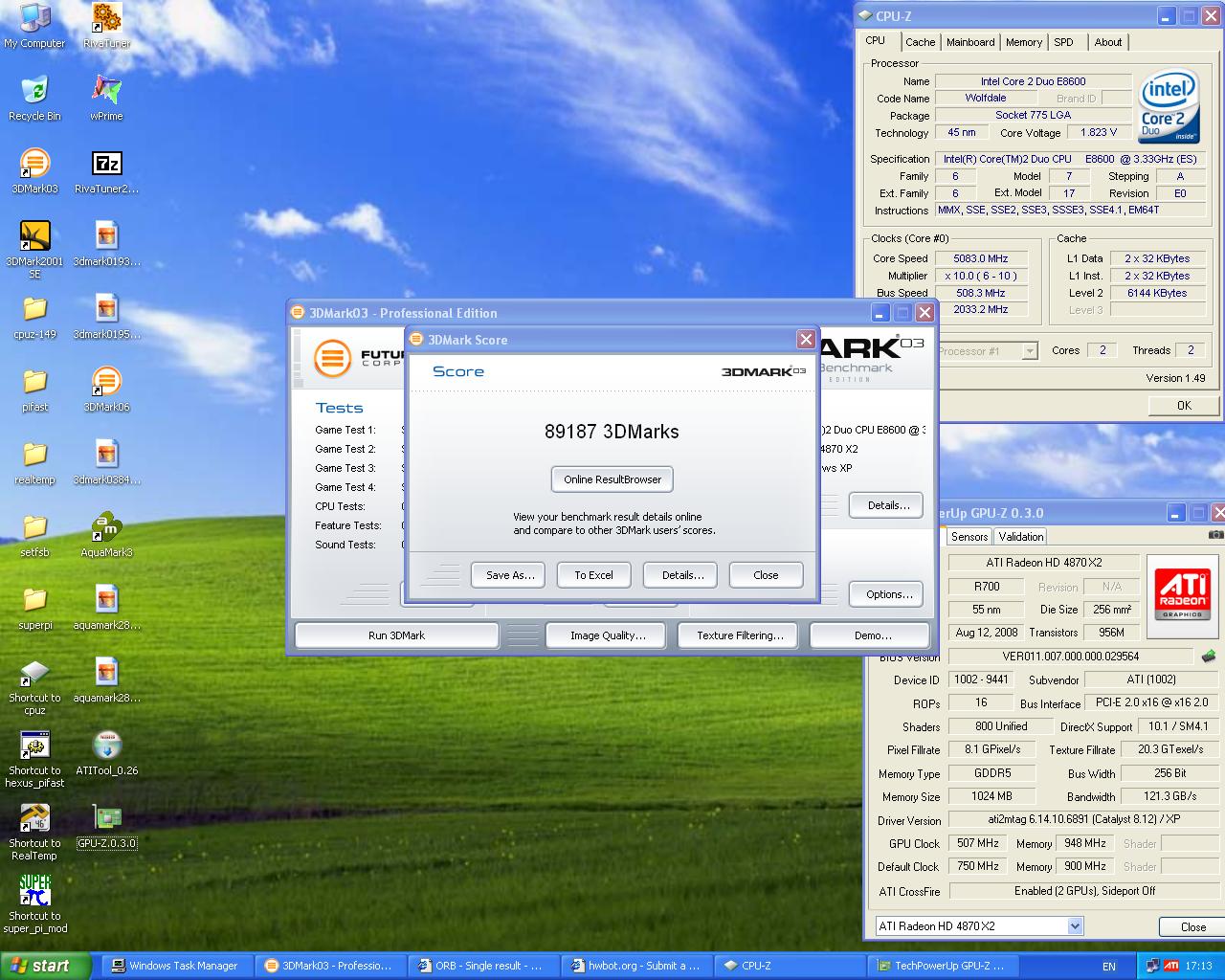Switch to hwbot.org taskbar item
The image size is (1225, 980).
(x=635, y=966)
